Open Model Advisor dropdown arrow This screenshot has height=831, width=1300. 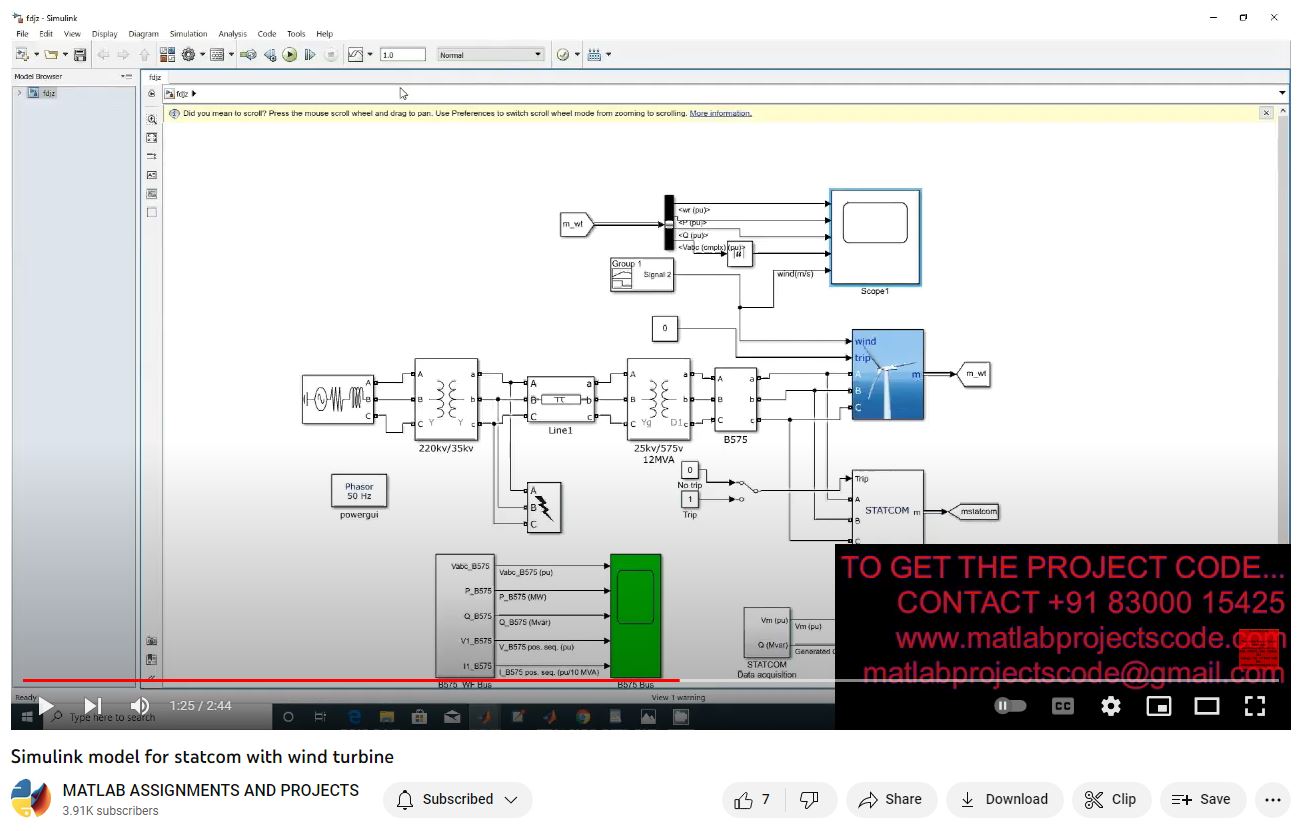(577, 55)
